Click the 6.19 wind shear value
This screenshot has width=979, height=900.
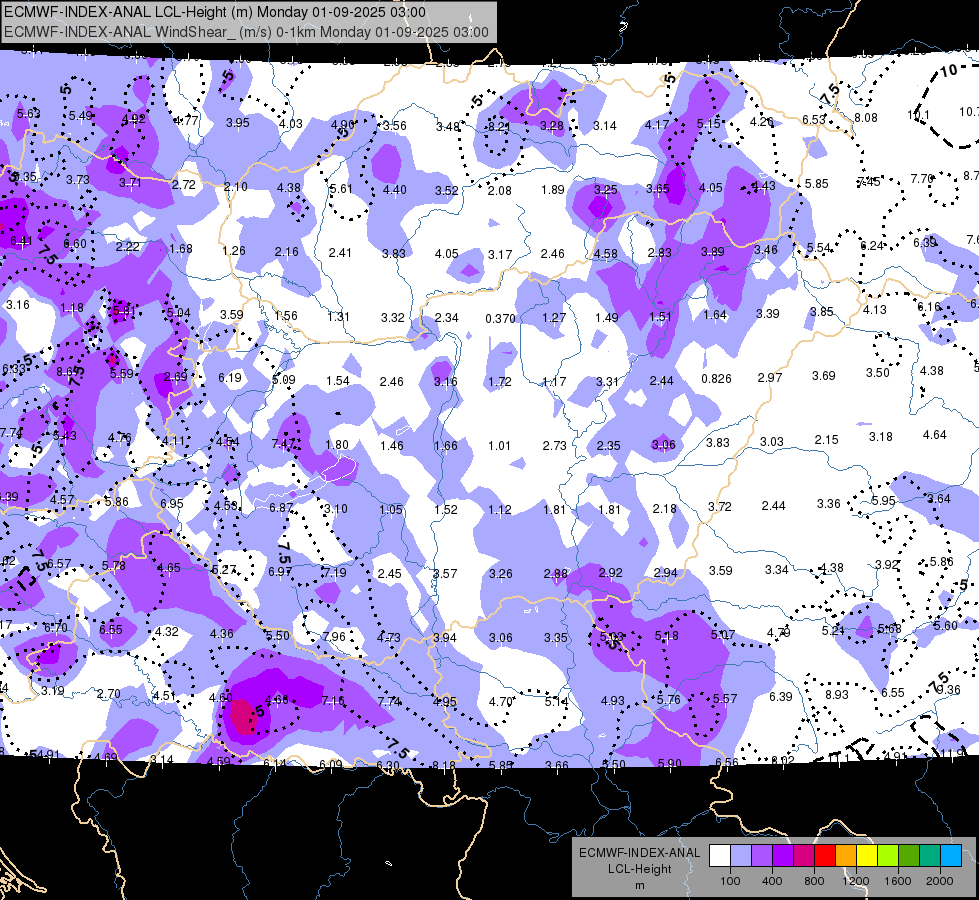point(230,378)
